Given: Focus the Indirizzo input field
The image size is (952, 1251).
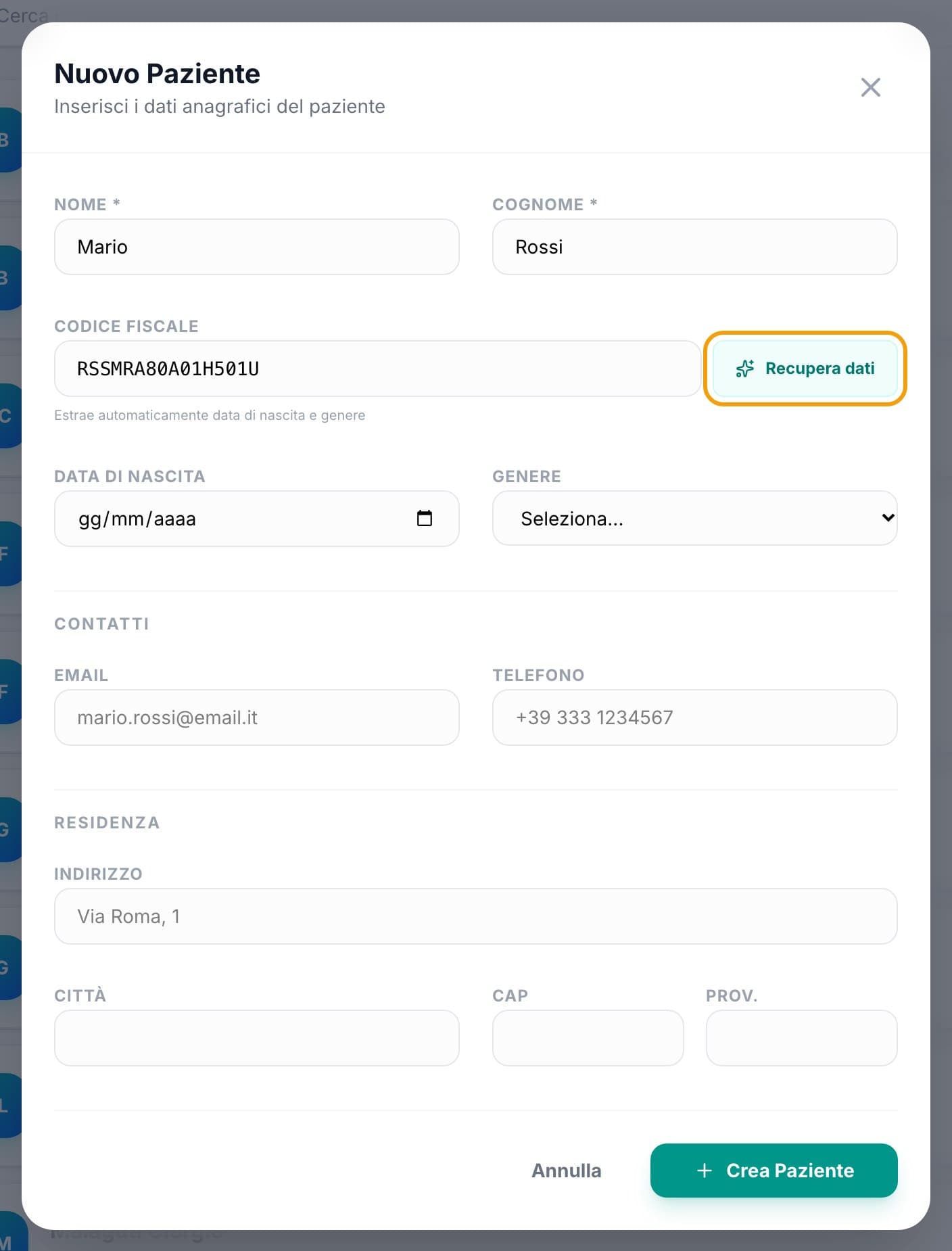Looking at the screenshot, I should (x=476, y=916).
